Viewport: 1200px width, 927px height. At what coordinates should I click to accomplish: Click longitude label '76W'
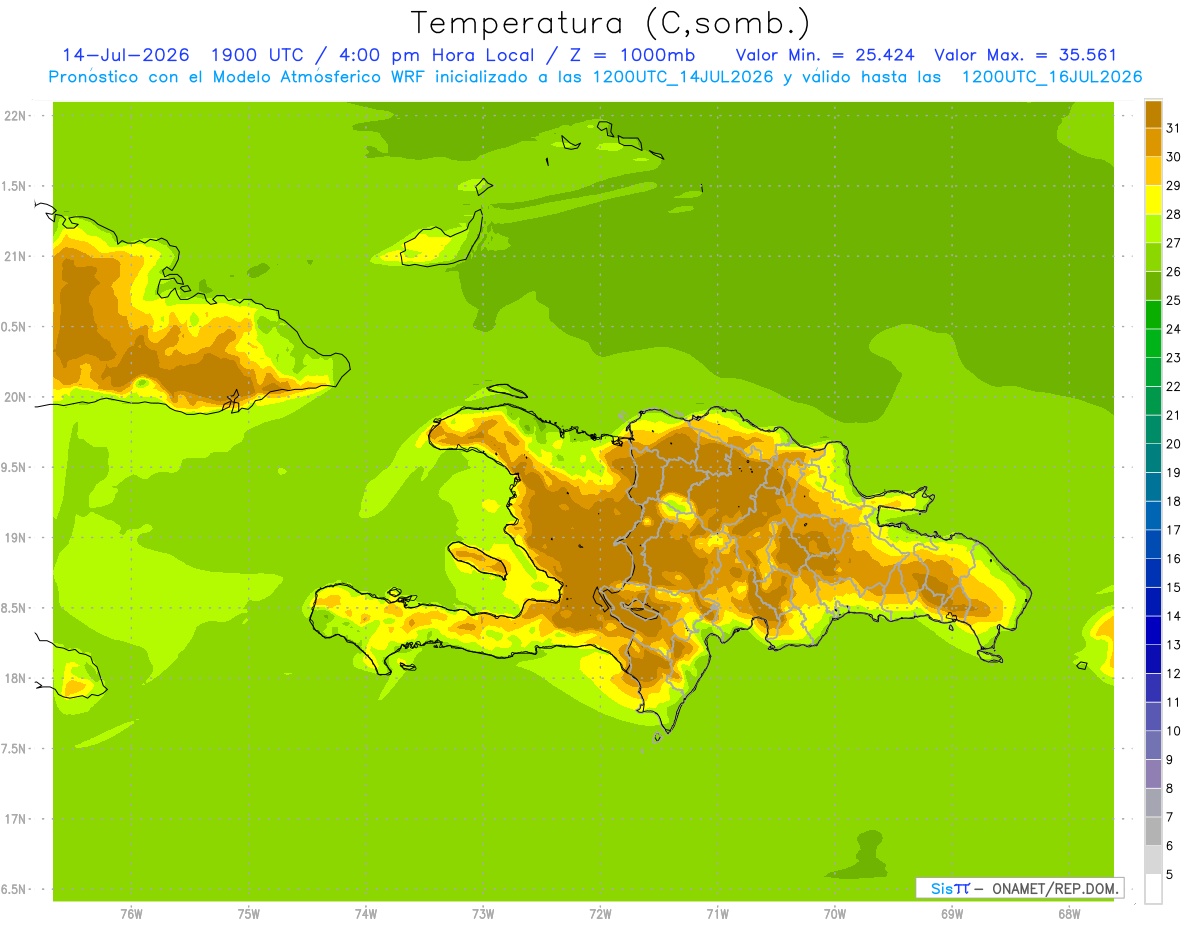(131, 913)
